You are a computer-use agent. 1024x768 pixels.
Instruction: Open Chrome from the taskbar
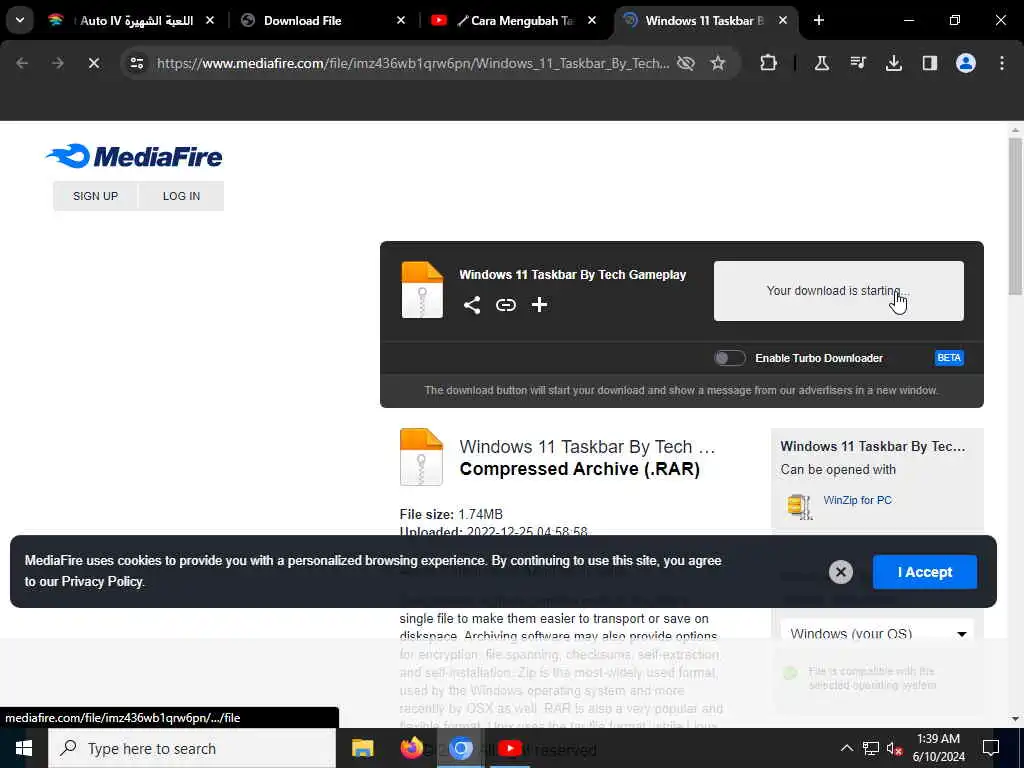click(460, 748)
